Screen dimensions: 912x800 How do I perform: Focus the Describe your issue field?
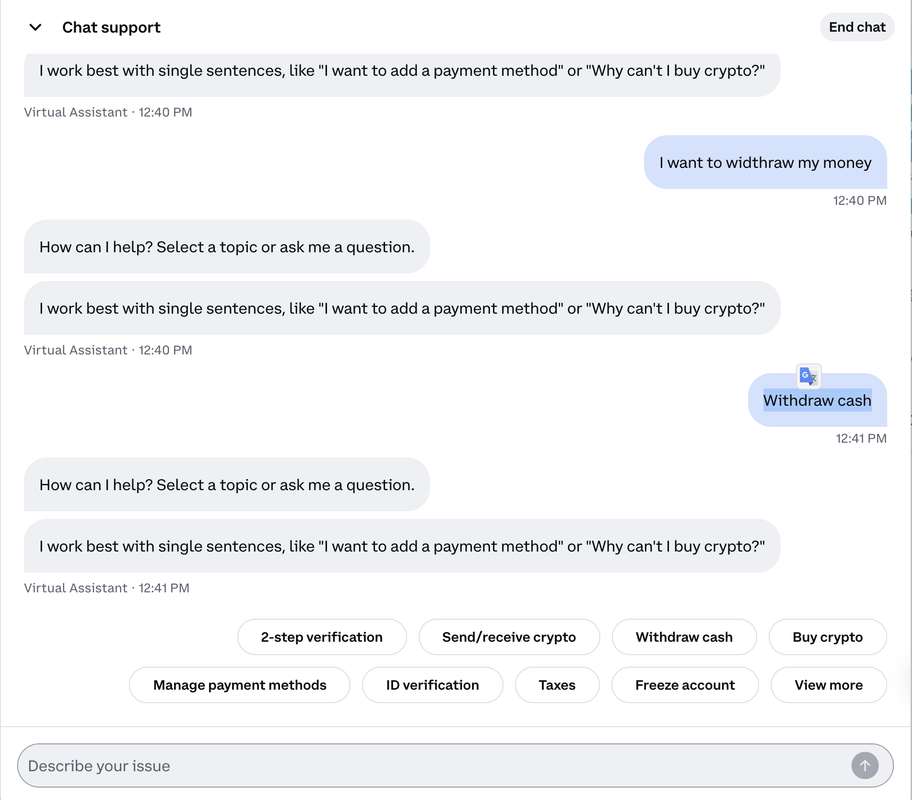click(455, 765)
